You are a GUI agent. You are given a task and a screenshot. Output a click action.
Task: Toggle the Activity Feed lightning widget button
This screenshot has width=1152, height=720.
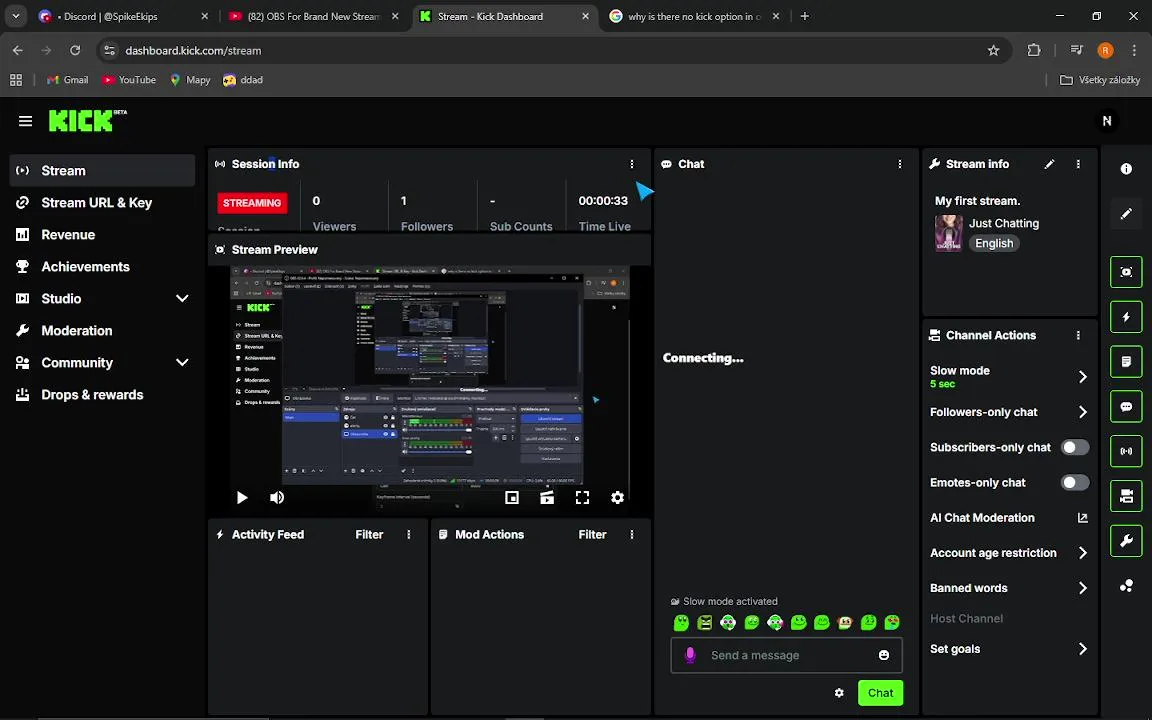tap(1126, 317)
